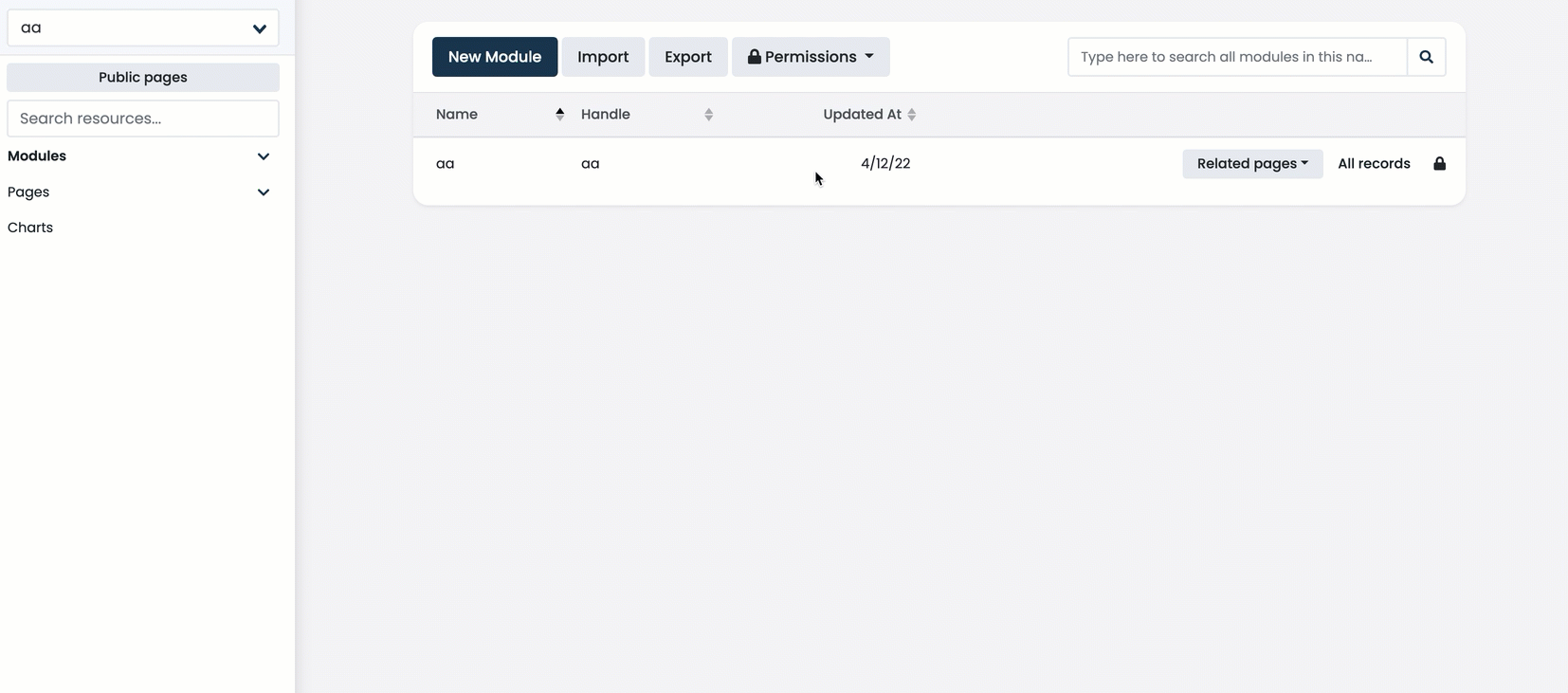Open Charts in the sidebar
The image size is (1568, 693).
pyautogui.click(x=30, y=228)
